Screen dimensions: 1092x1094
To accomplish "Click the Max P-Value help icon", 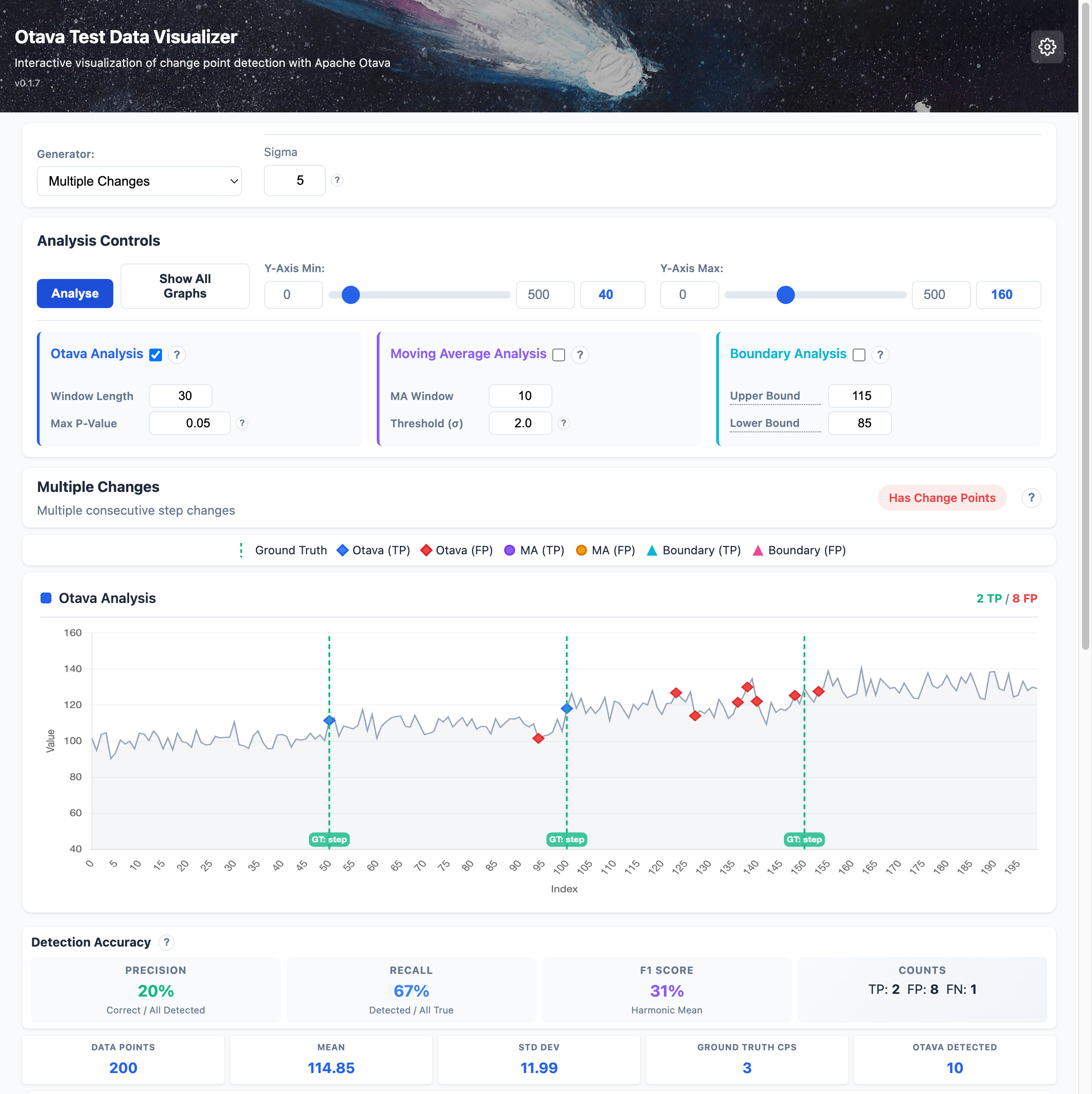I will coord(243,423).
